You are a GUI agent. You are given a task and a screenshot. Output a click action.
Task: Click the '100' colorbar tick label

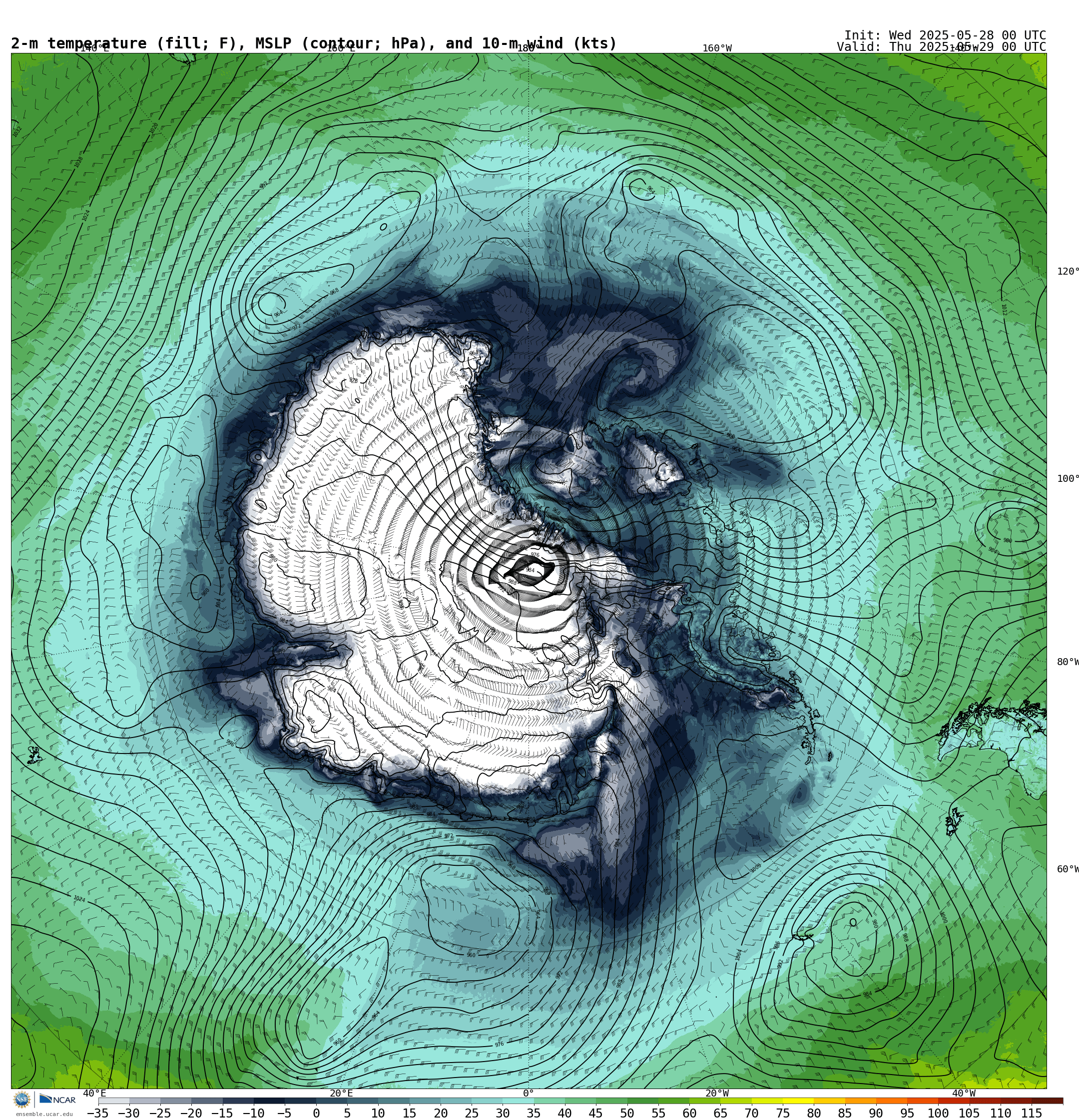[938, 1113]
